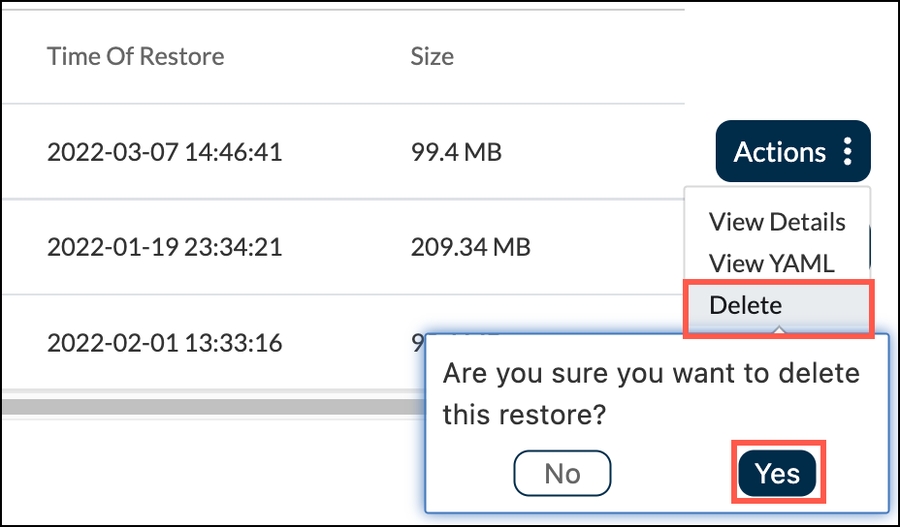
Task: Click the 209.34 MB size cell
Action: pos(470,246)
